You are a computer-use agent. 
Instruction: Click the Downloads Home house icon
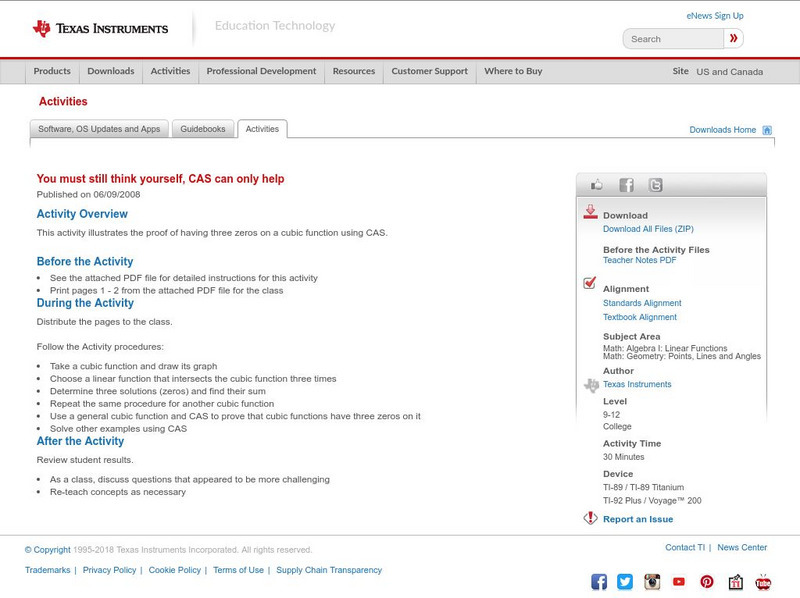[767, 130]
